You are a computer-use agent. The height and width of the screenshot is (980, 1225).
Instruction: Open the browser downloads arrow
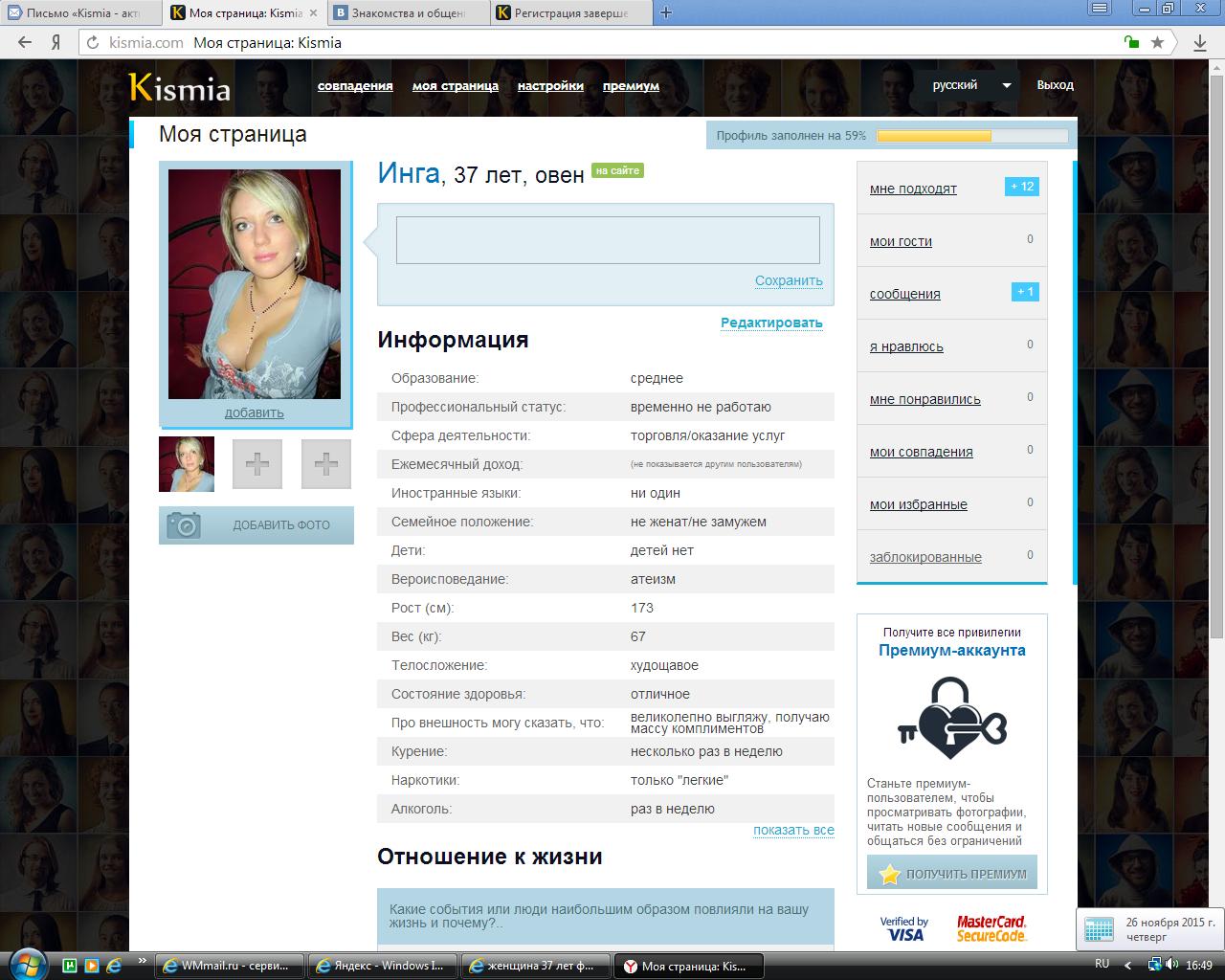[x=1200, y=43]
